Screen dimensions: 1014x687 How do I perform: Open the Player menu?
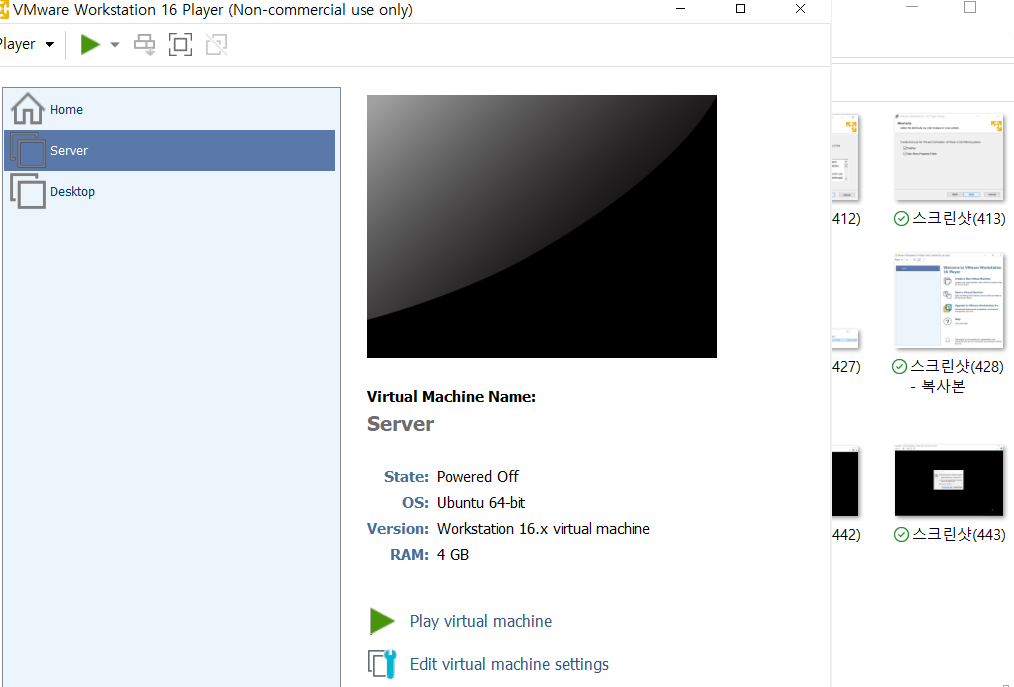[27, 45]
